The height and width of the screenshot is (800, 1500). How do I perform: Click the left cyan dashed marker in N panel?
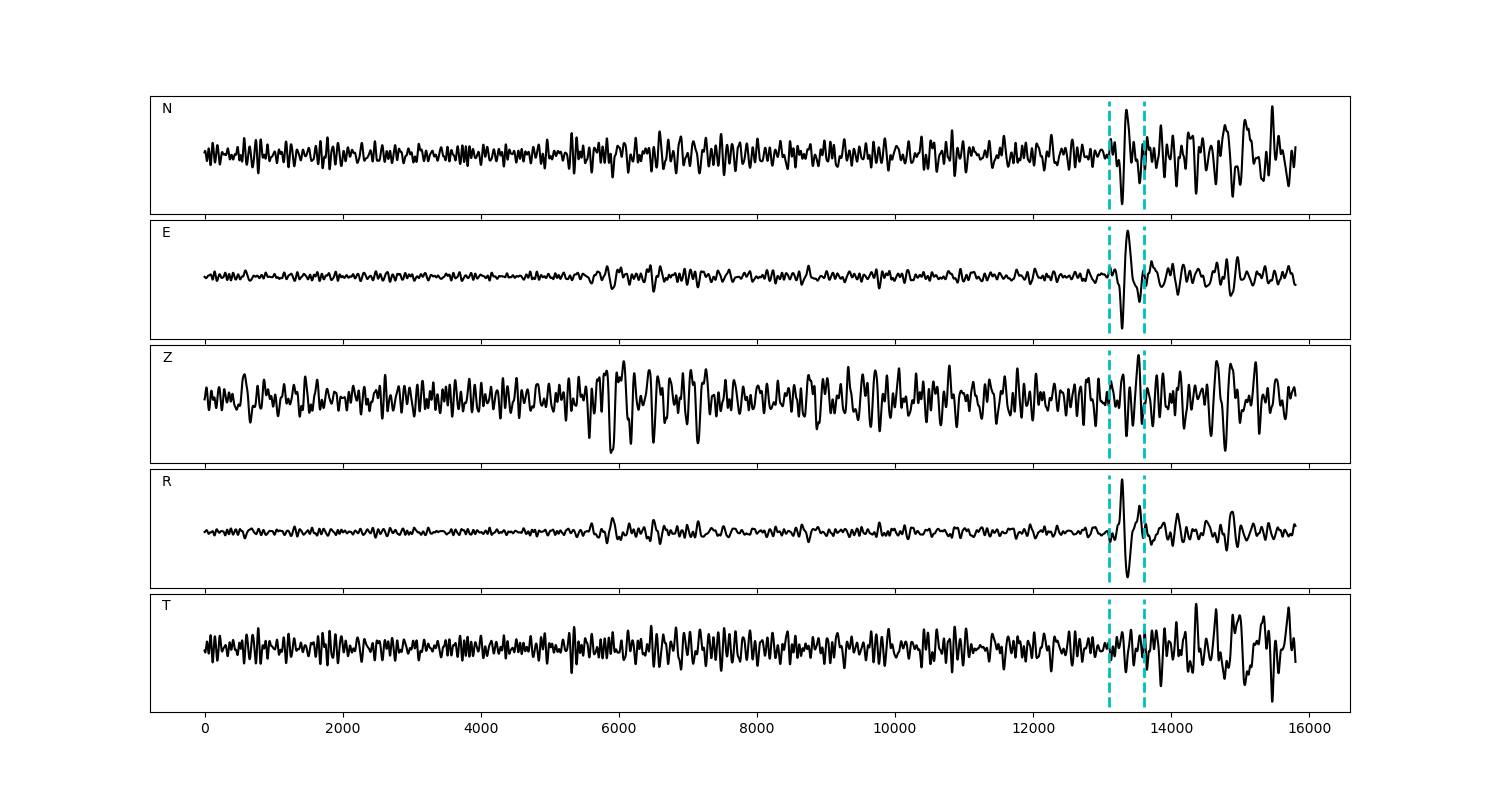click(1109, 130)
